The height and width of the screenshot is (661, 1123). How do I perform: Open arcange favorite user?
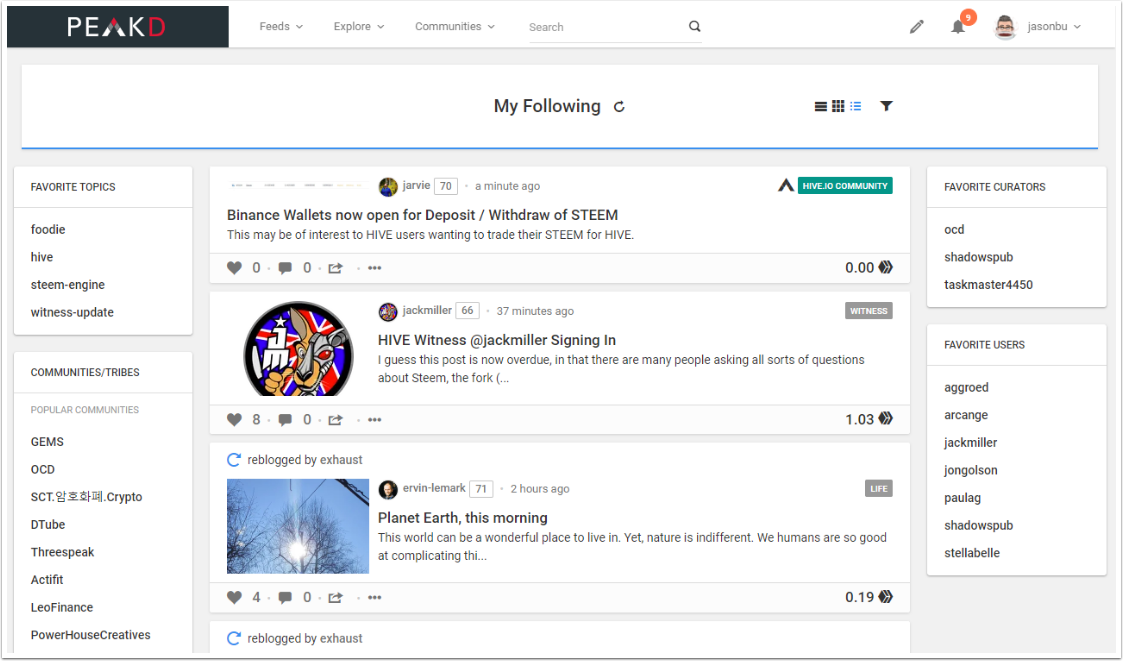point(965,415)
